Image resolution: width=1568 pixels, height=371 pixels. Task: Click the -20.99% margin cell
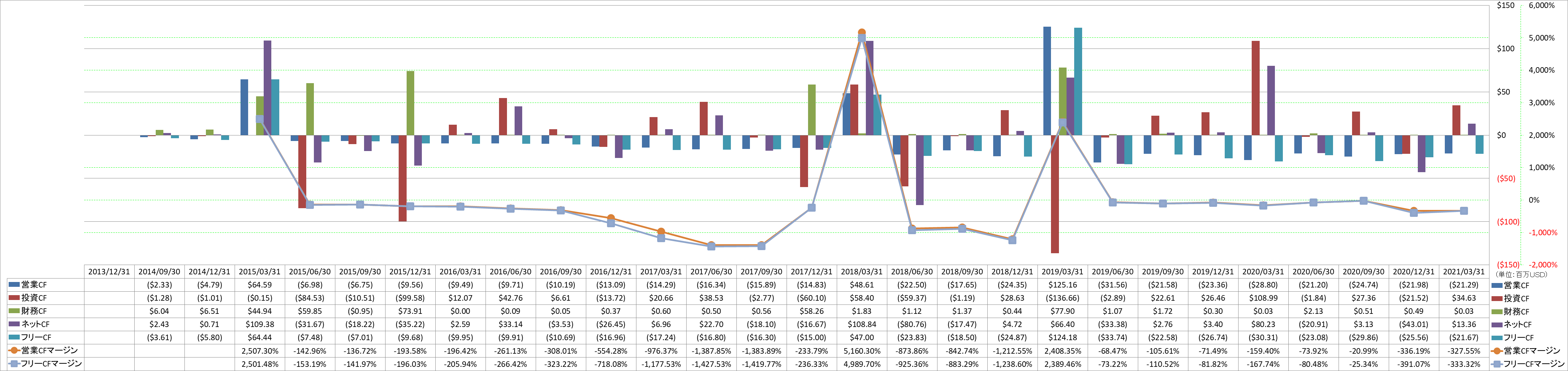click(x=1363, y=351)
